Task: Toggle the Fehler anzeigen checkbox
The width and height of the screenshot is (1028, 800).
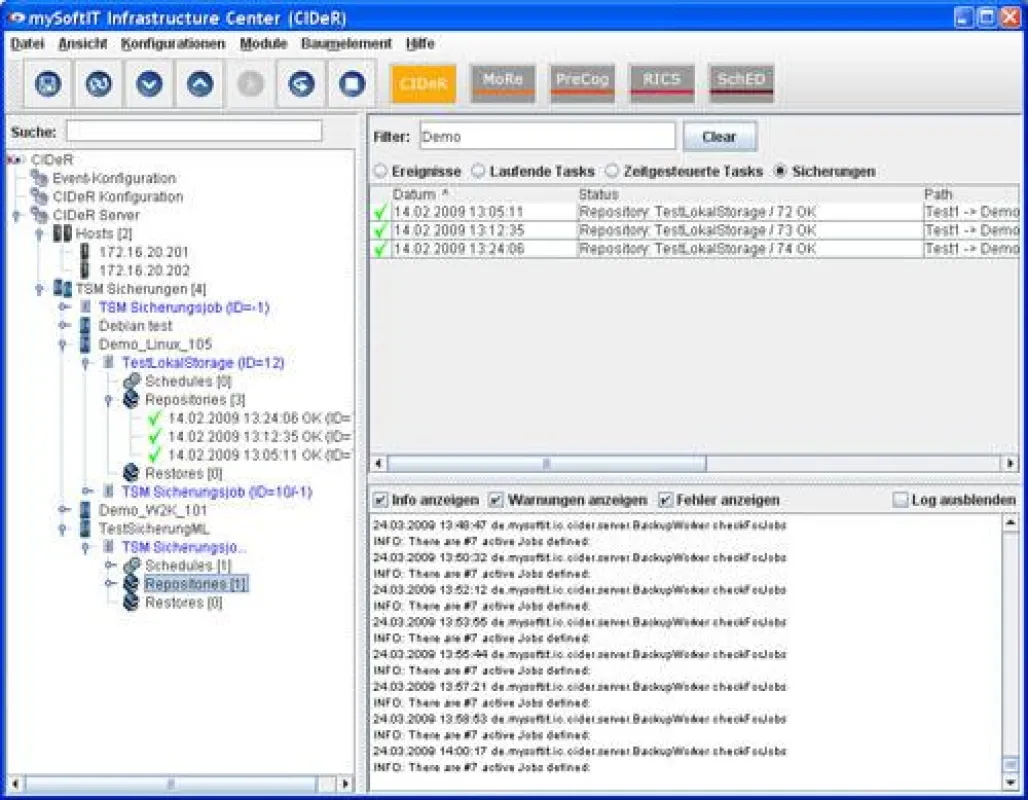Action: pyautogui.click(x=665, y=500)
